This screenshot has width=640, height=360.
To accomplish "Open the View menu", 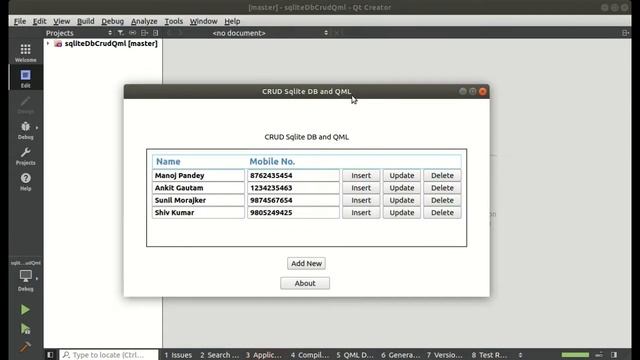I will (x=61, y=21).
